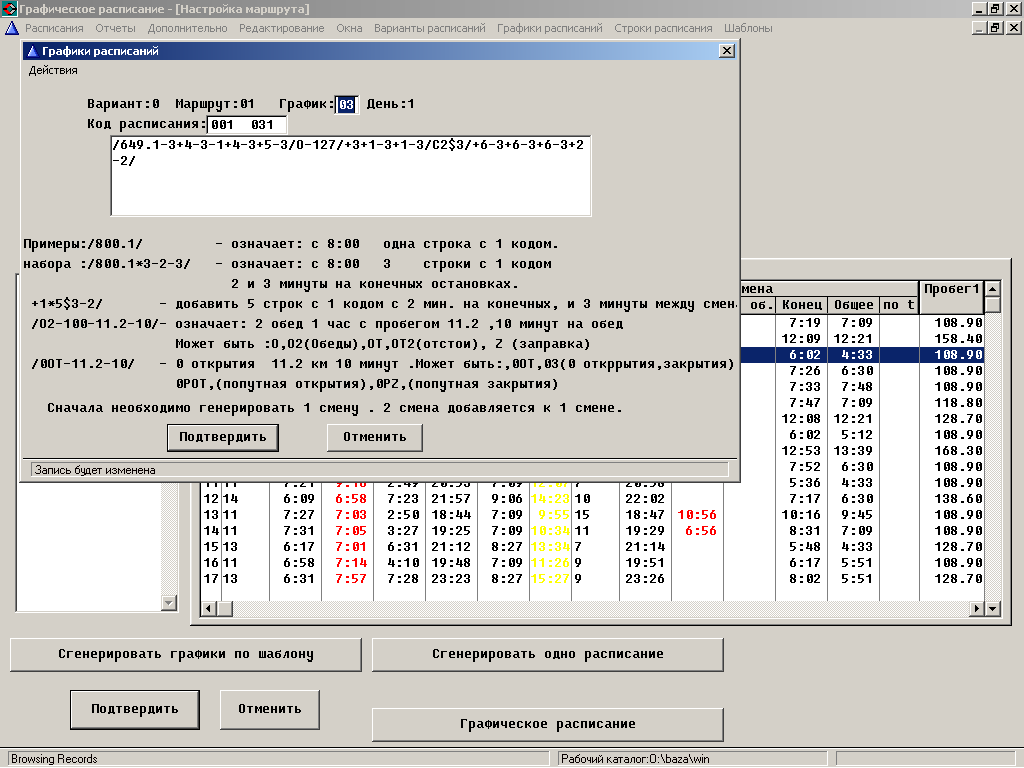Click the Код расписания input field
The image size is (1024, 768).
tap(246, 125)
